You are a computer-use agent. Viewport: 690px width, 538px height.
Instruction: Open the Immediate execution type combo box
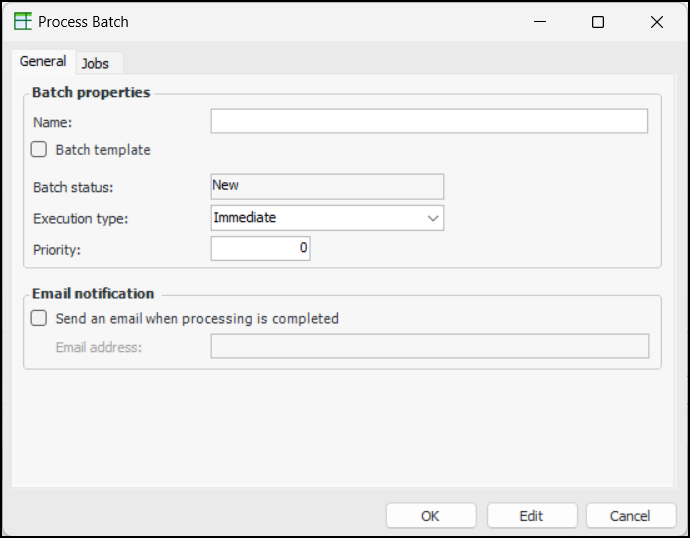pos(317,218)
